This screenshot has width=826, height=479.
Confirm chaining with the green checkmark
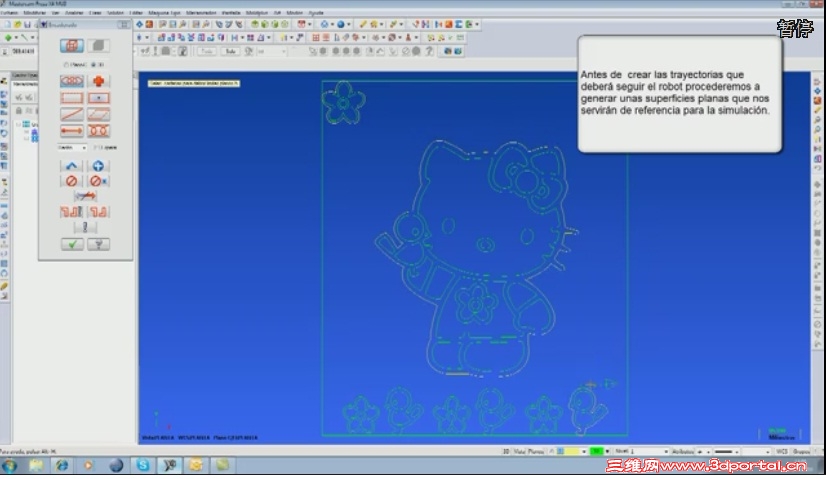pos(72,244)
